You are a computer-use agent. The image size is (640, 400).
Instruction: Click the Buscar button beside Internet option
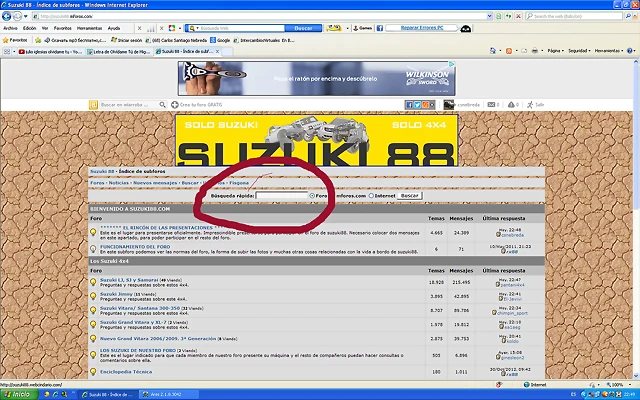pyautogui.click(x=409, y=196)
